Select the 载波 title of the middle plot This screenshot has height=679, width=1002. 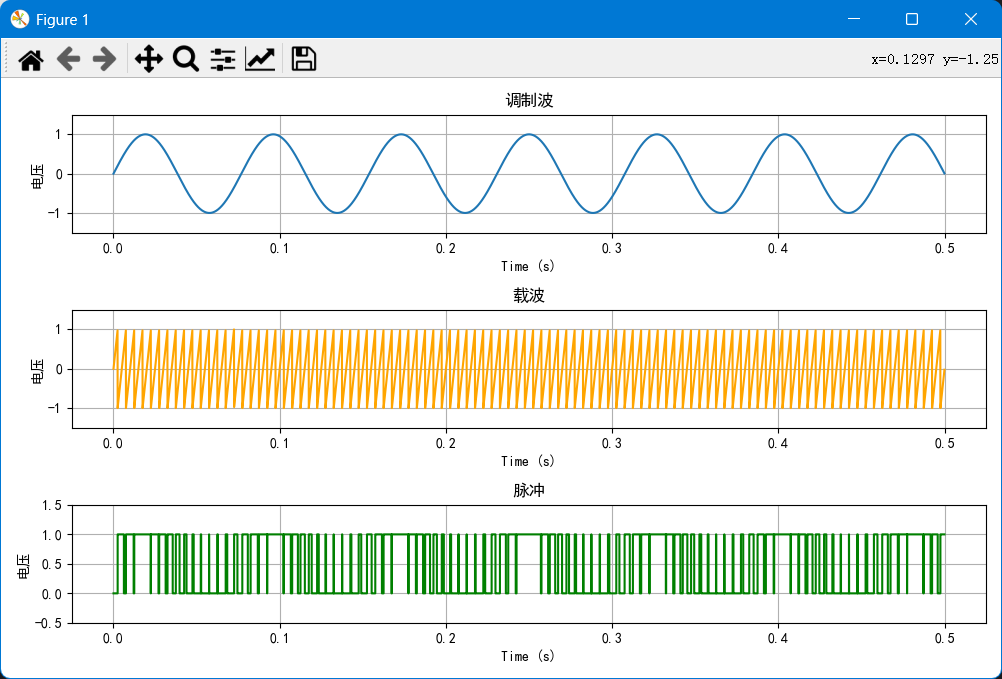pyautogui.click(x=529, y=296)
